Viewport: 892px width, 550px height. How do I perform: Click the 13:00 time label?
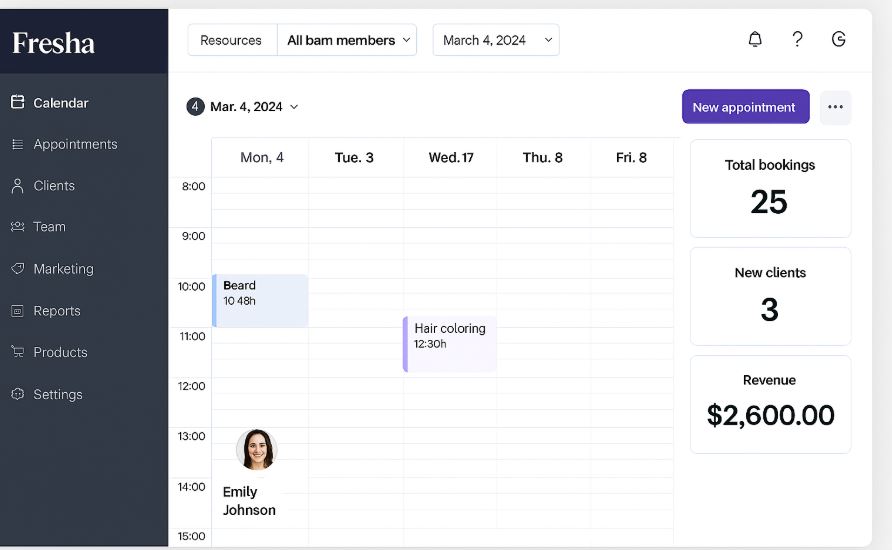pos(191,436)
